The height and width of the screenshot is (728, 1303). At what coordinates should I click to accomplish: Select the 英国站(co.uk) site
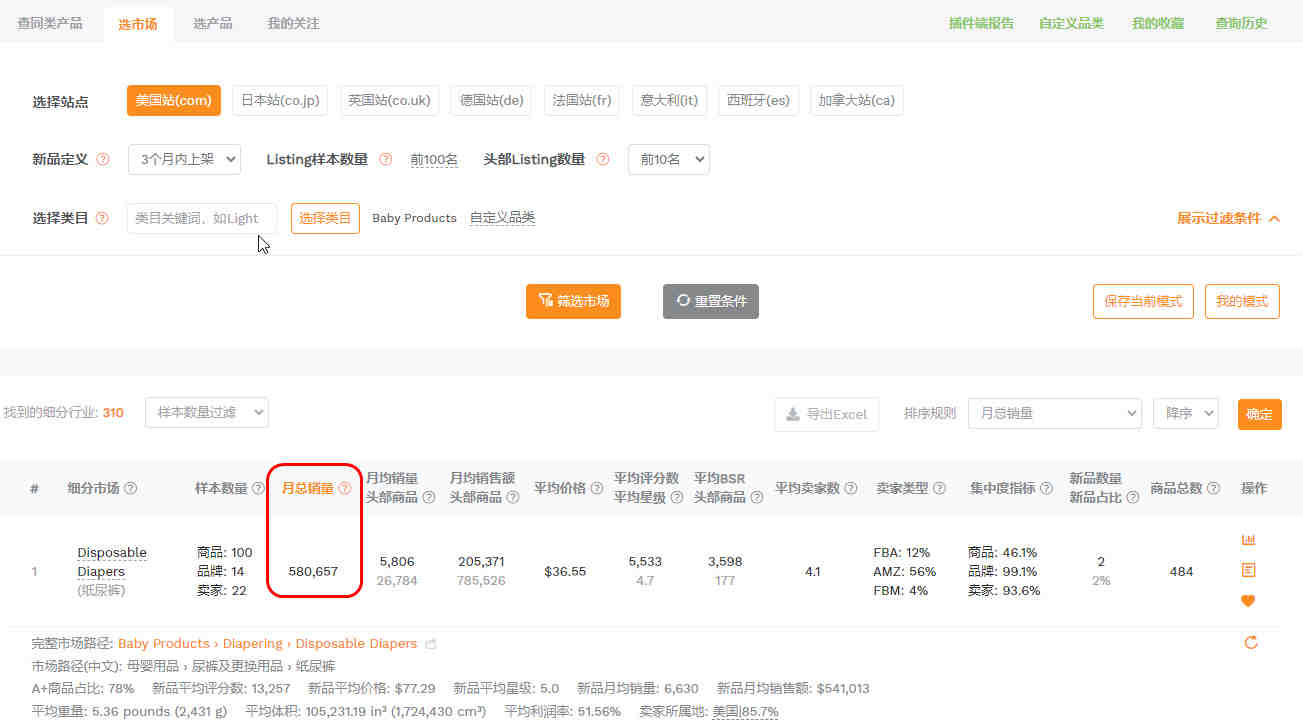coord(389,100)
